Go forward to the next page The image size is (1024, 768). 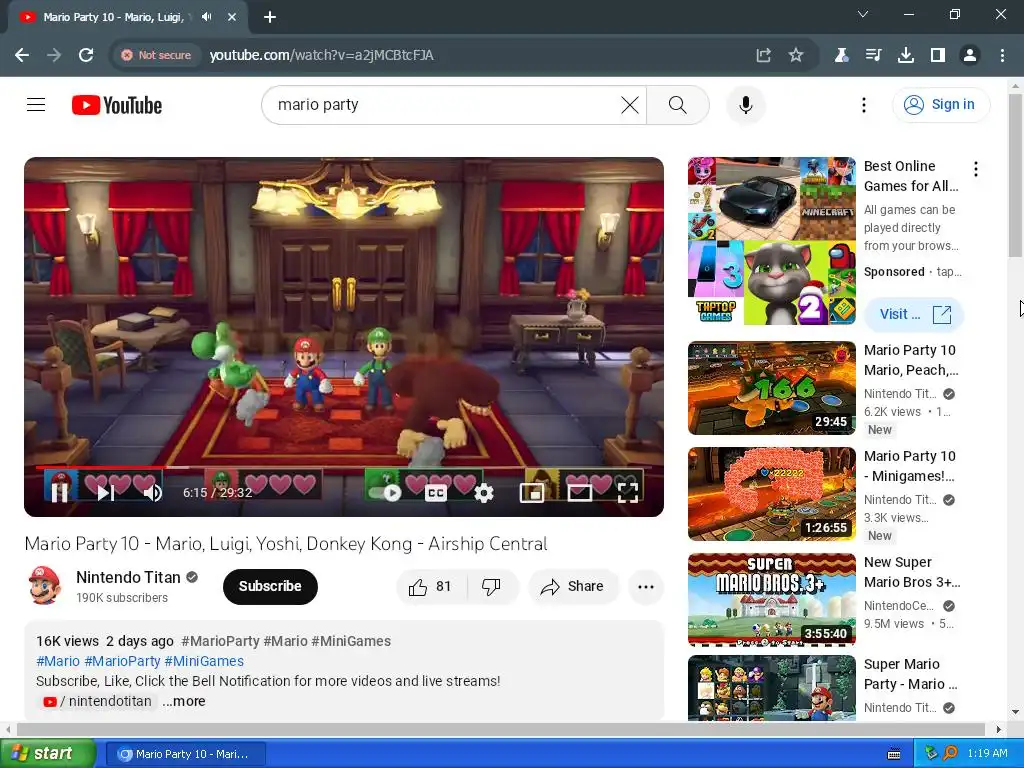tap(54, 55)
